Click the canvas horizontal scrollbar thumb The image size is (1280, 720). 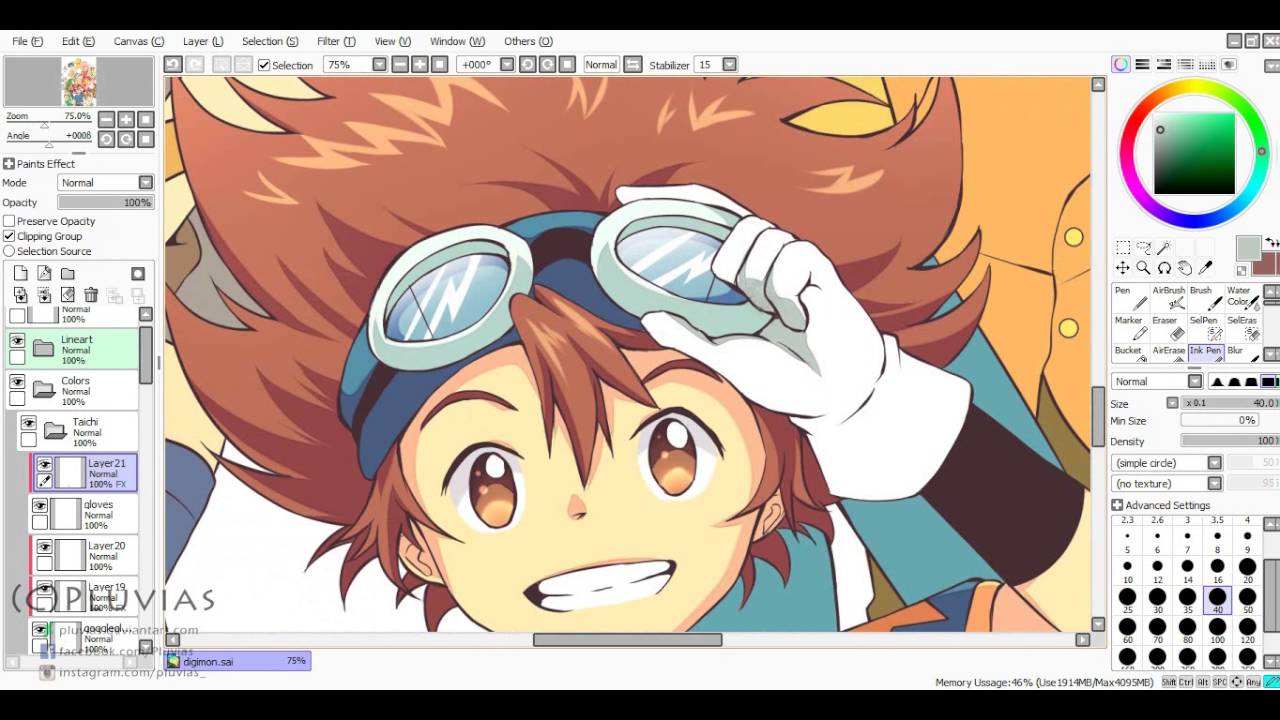click(x=627, y=640)
